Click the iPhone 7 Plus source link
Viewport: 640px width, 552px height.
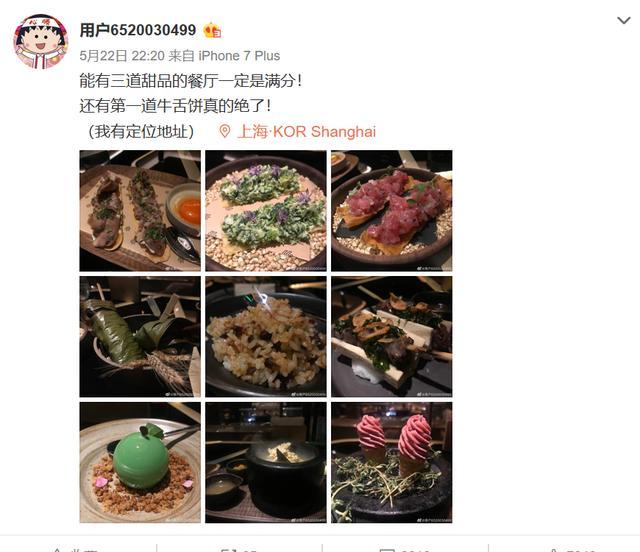point(239,56)
